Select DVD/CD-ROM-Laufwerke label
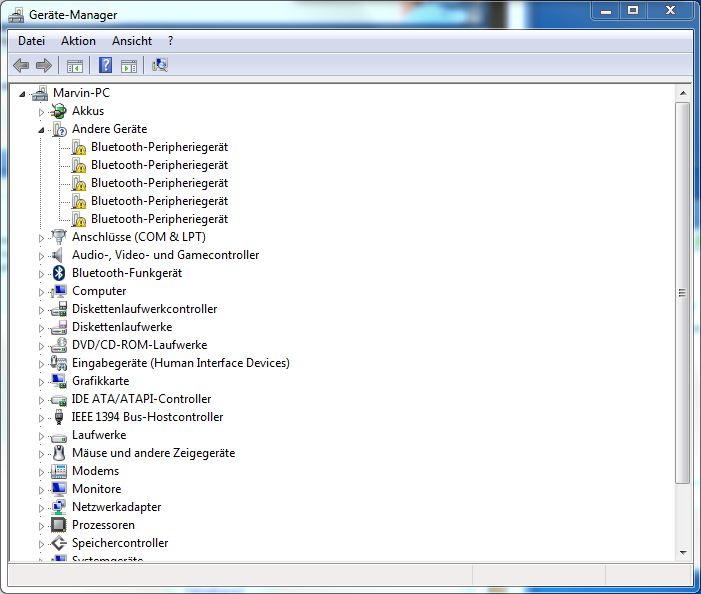Image resolution: width=701 pixels, height=594 pixels. click(139, 345)
